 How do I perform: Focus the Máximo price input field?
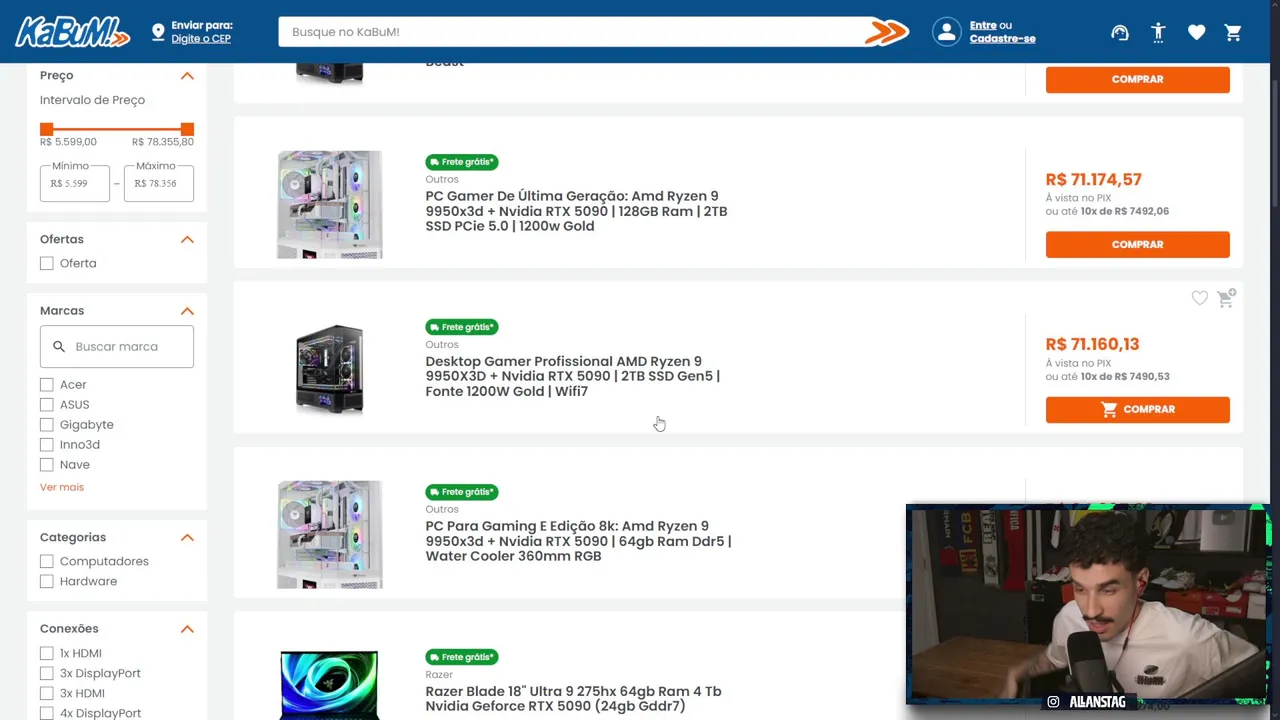click(159, 184)
